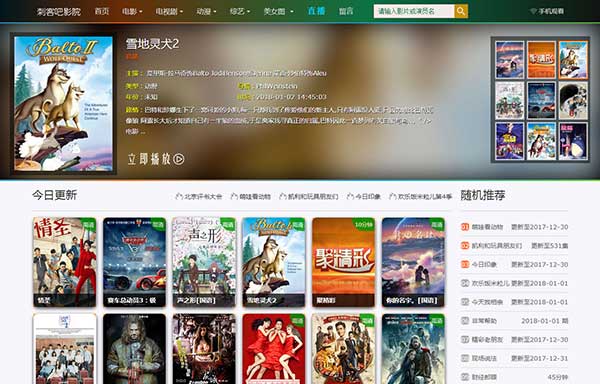Image resolution: width=600 pixels, height=384 pixels.
Task: Focus the movie search input field
Action: click(414, 11)
